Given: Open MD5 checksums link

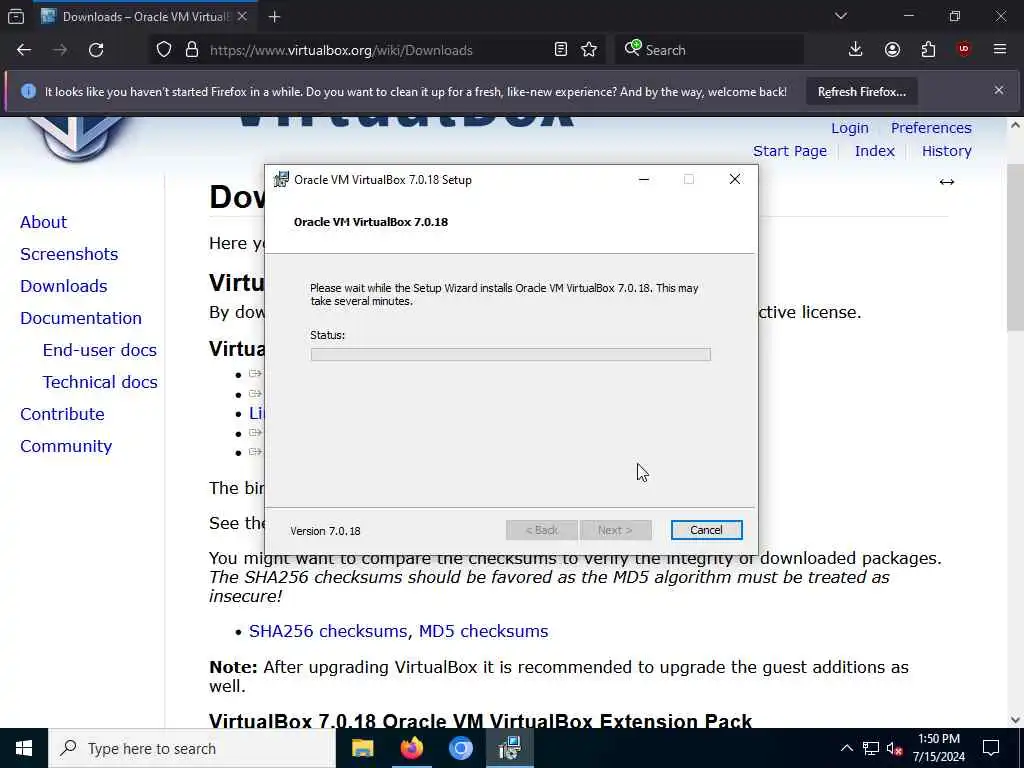Looking at the screenshot, I should (x=483, y=632).
